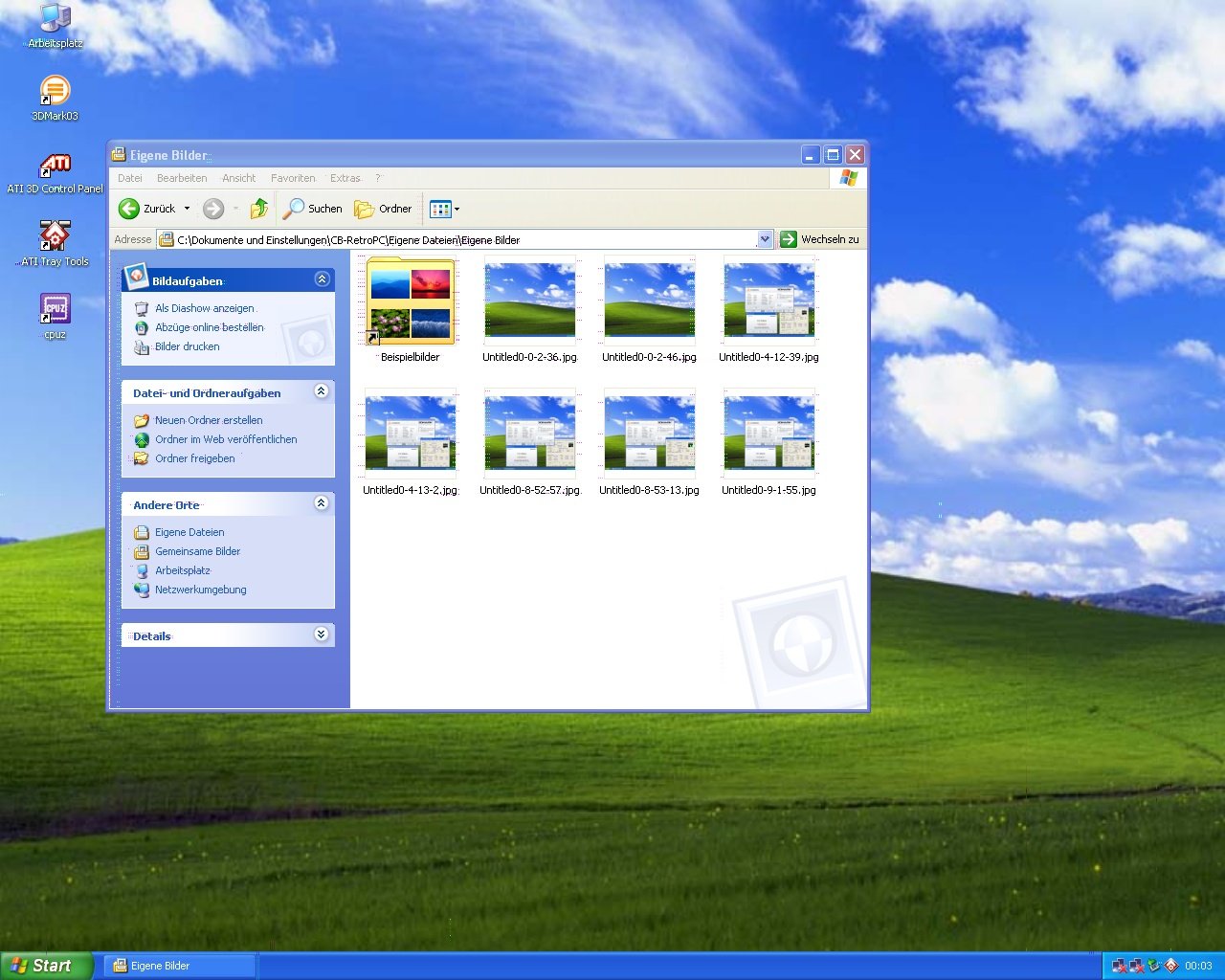The height and width of the screenshot is (980, 1225).
Task: Select the 3DMark03 desktop shortcut
Action: (x=55, y=99)
